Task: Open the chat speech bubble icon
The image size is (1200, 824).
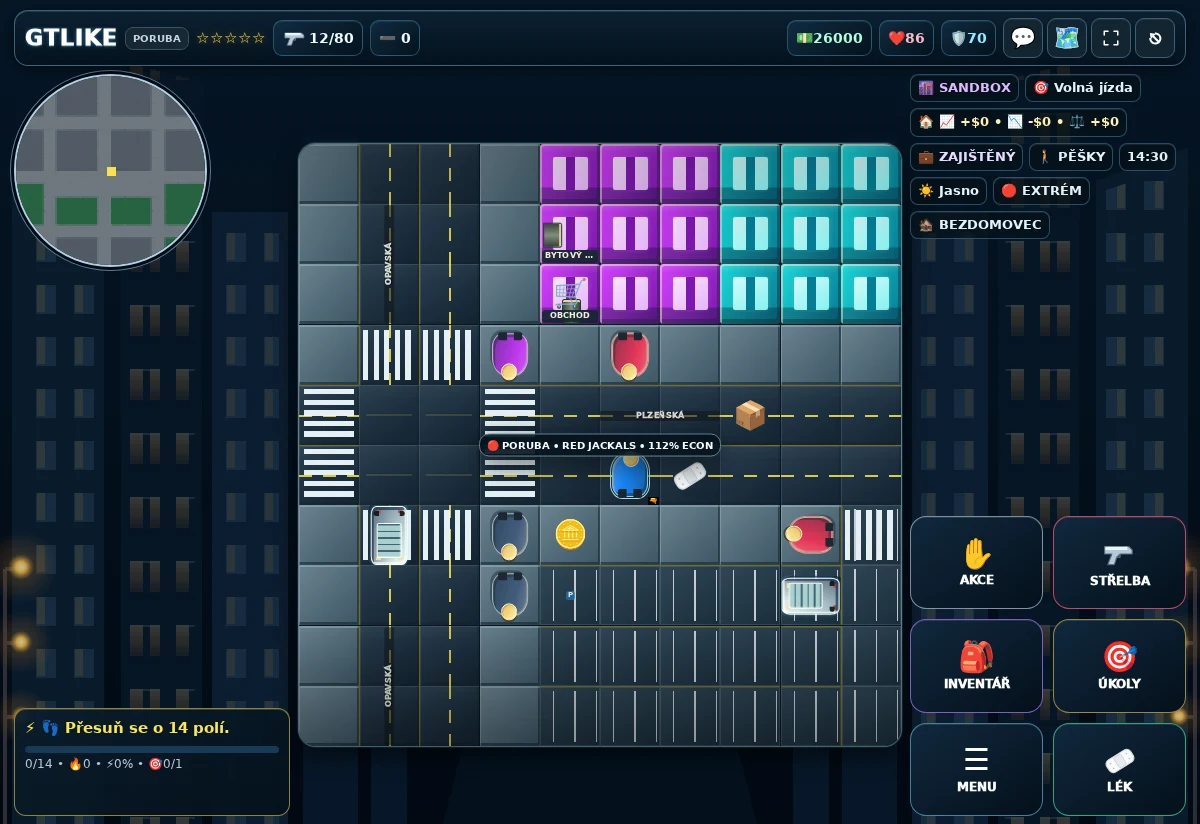Action: (x=1023, y=38)
